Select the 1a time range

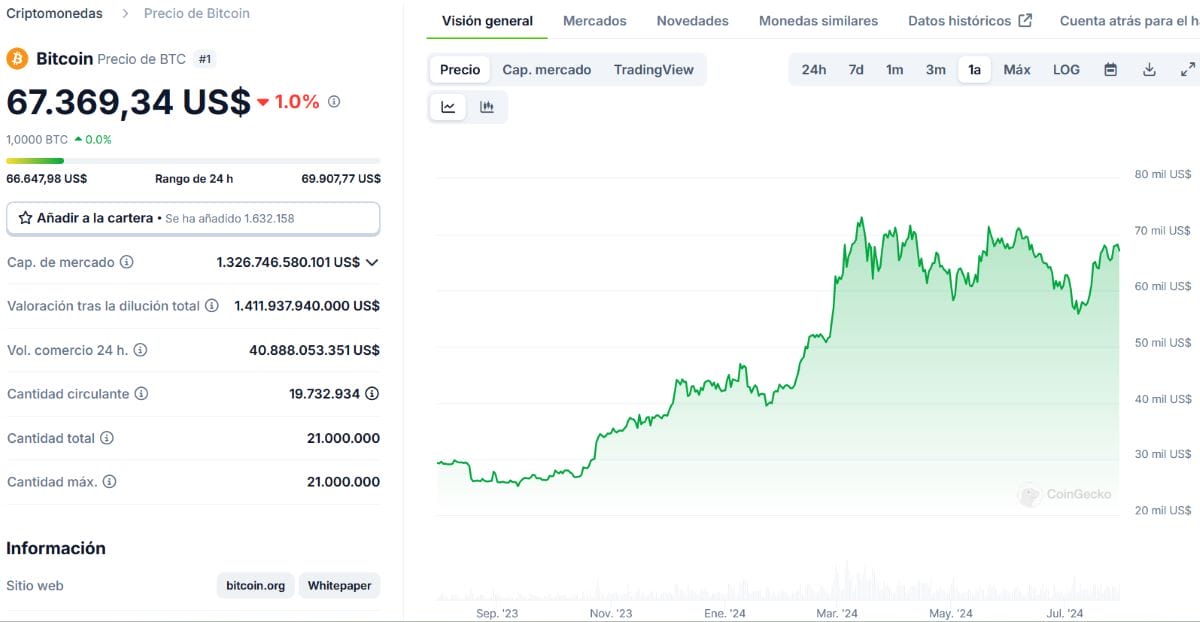(974, 69)
